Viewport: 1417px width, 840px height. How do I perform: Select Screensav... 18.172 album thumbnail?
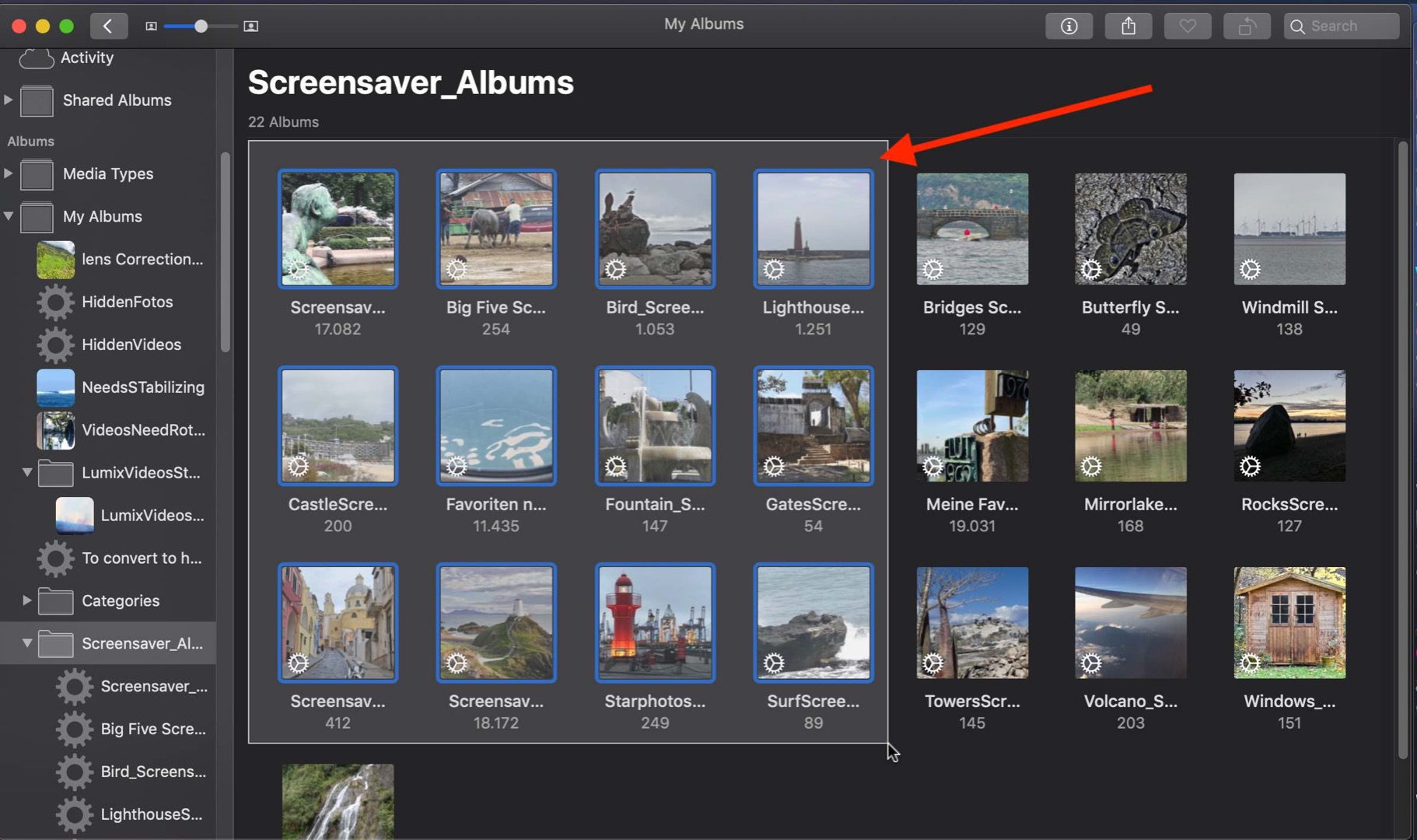tap(496, 622)
